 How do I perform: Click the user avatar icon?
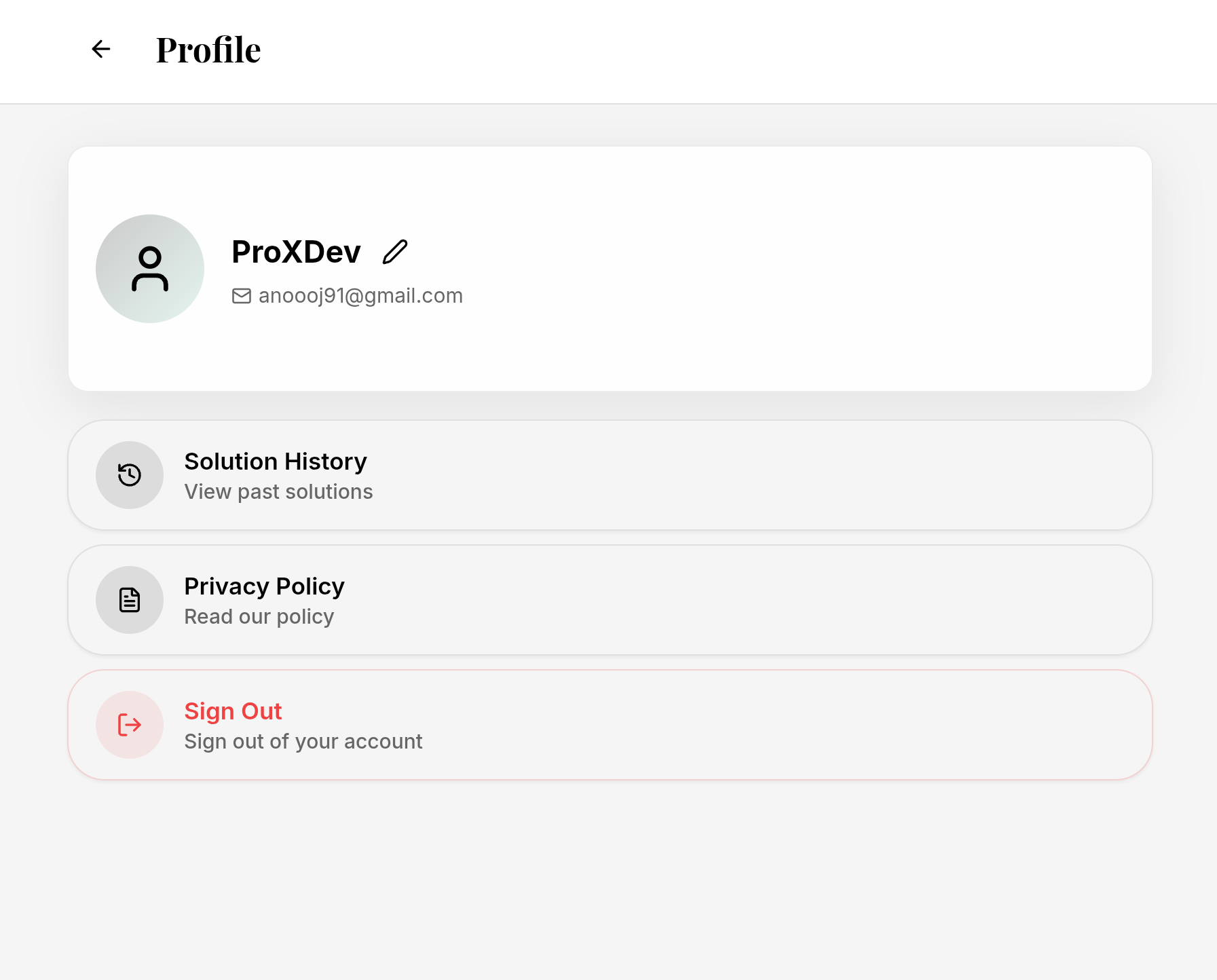coord(150,269)
